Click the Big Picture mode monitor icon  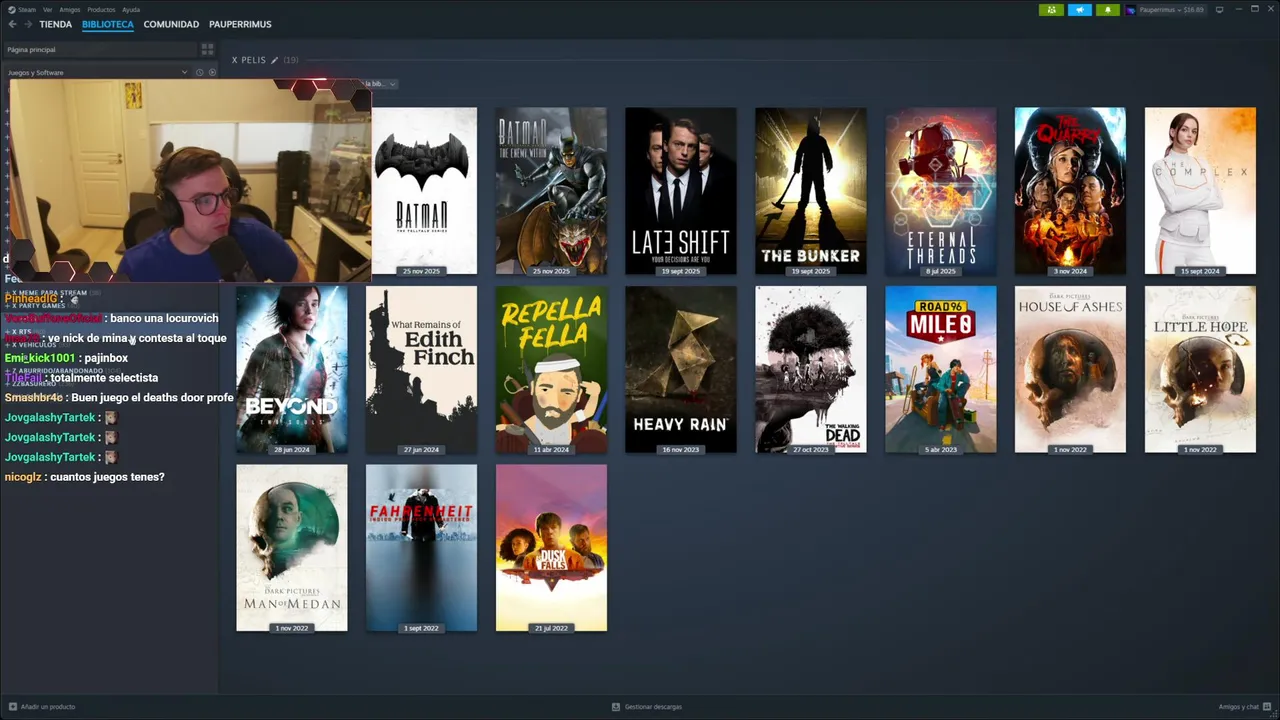click(x=1220, y=10)
